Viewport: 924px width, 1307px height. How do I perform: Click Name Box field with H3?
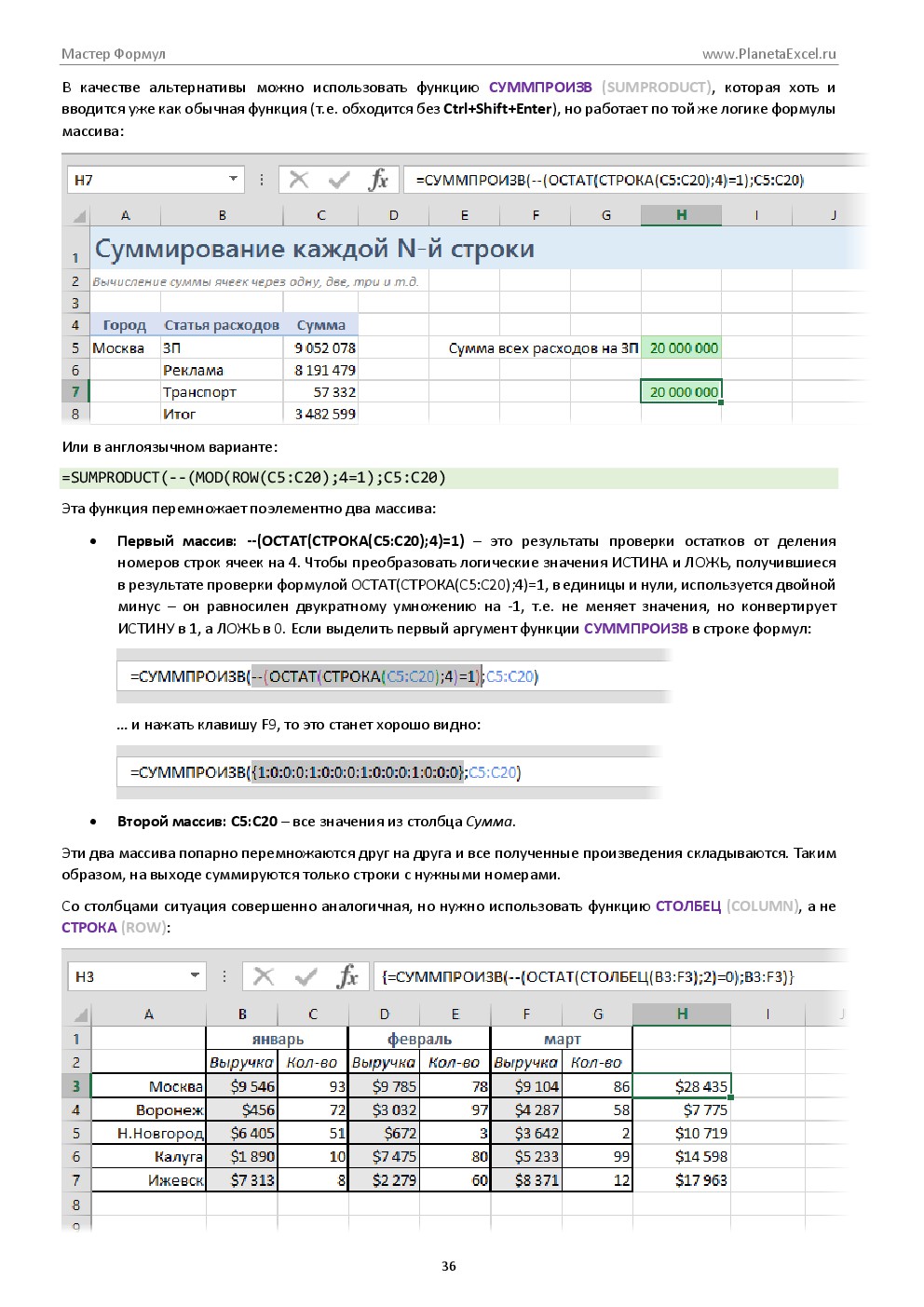(x=136, y=976)
